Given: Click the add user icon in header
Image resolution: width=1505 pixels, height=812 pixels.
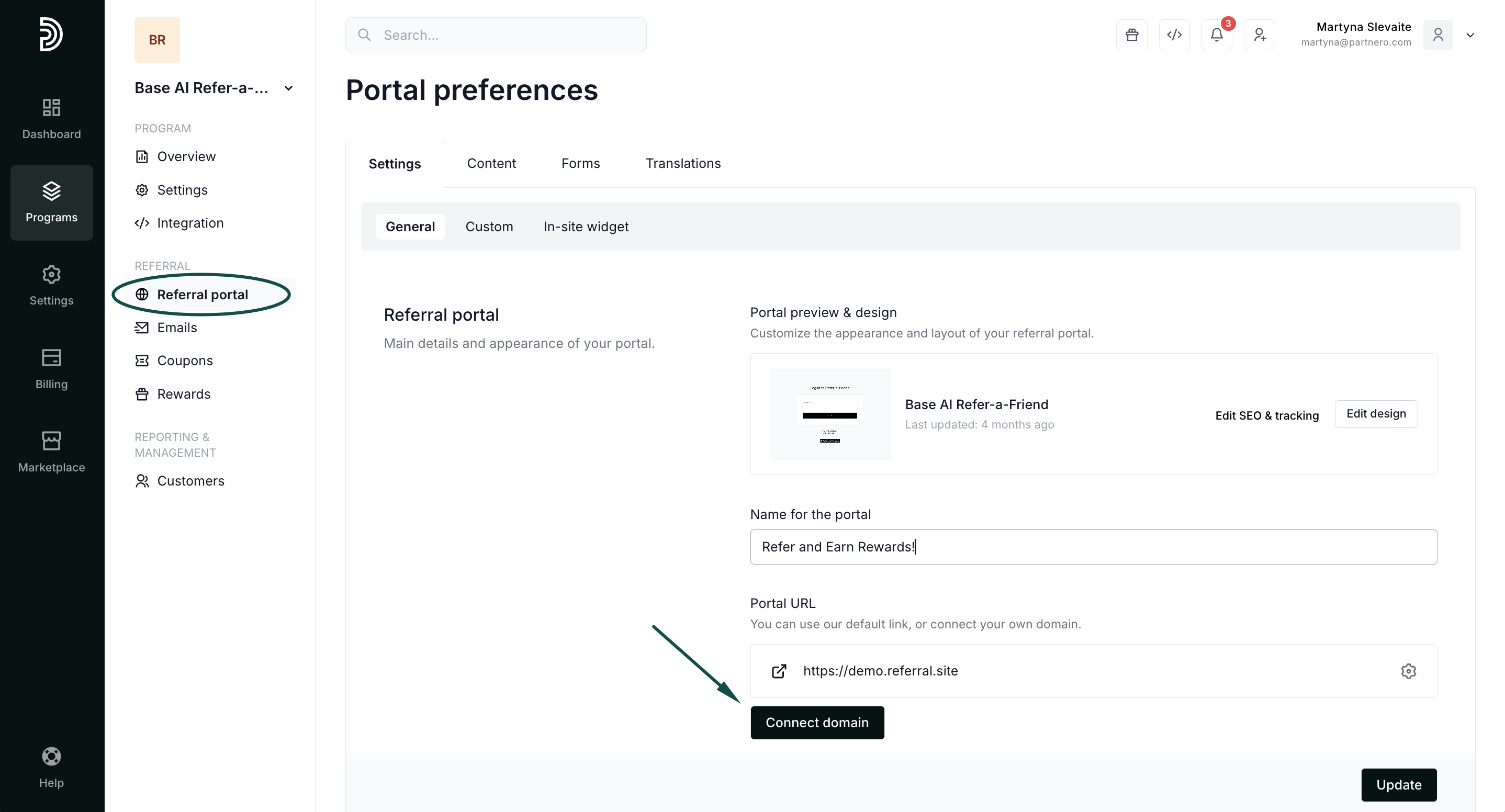Looking at the screenshot, I should [1260, 35].
